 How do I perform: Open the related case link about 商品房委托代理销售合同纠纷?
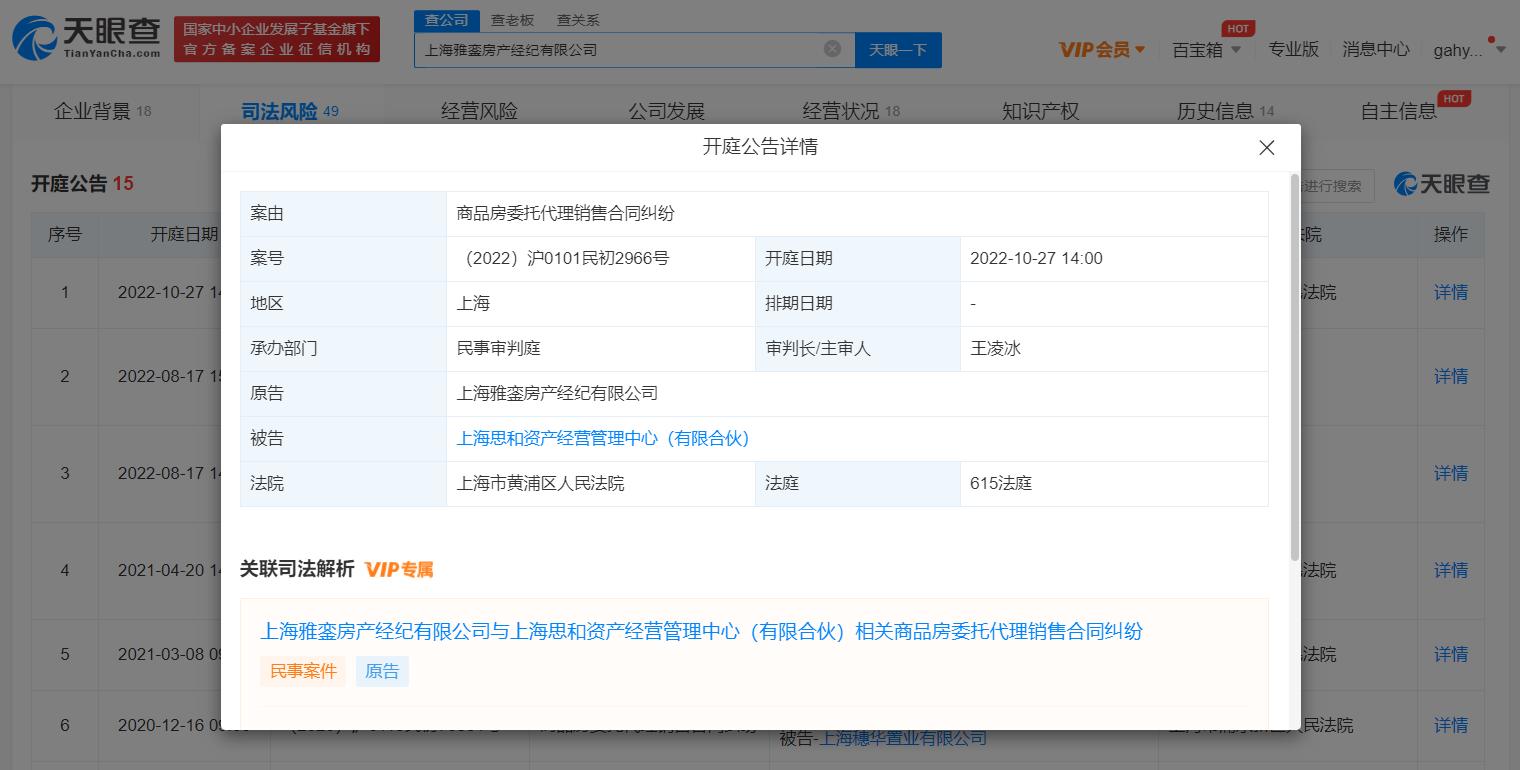point(701,631)
